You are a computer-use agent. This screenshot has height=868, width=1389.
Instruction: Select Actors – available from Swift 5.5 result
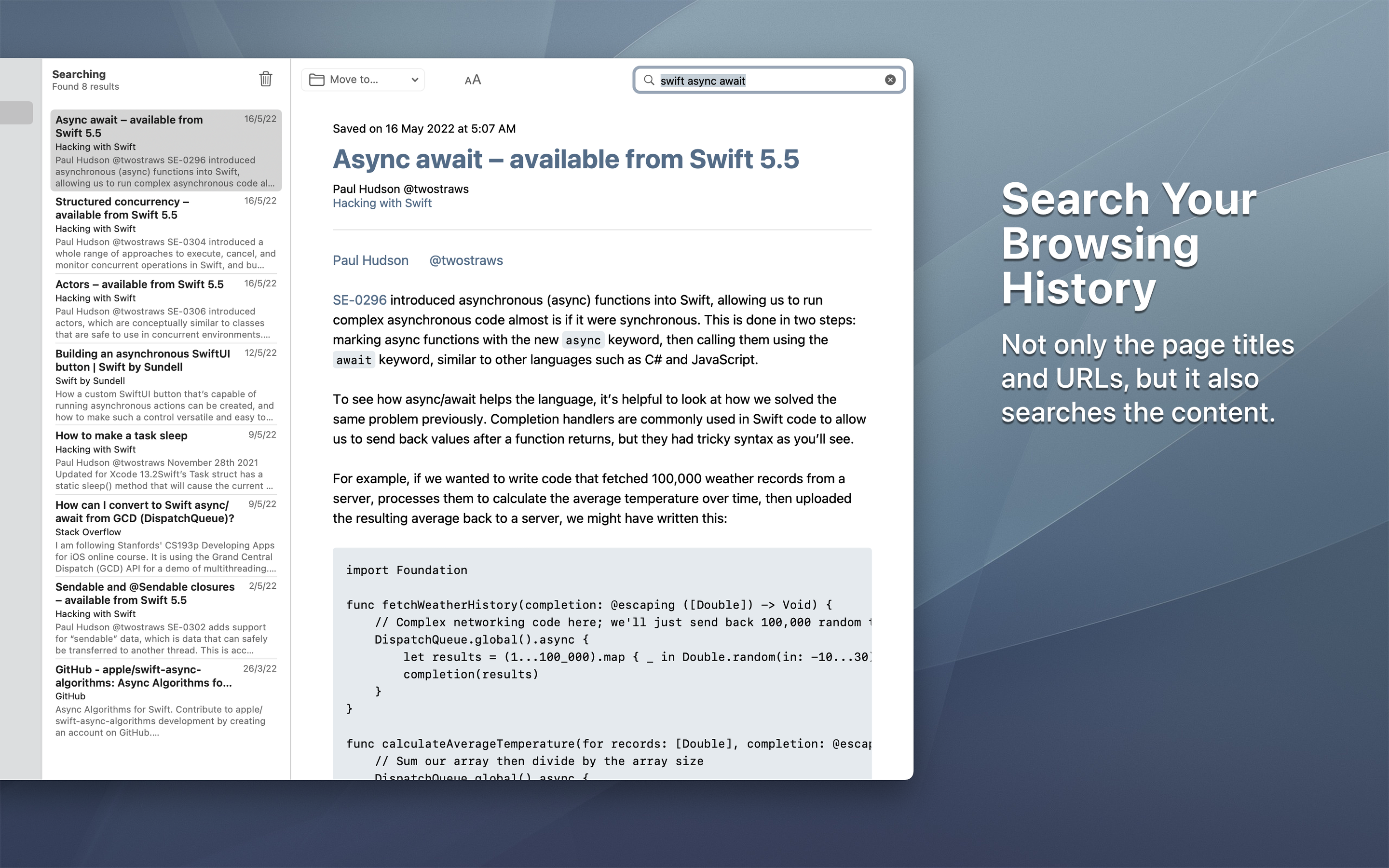(166, 308)
